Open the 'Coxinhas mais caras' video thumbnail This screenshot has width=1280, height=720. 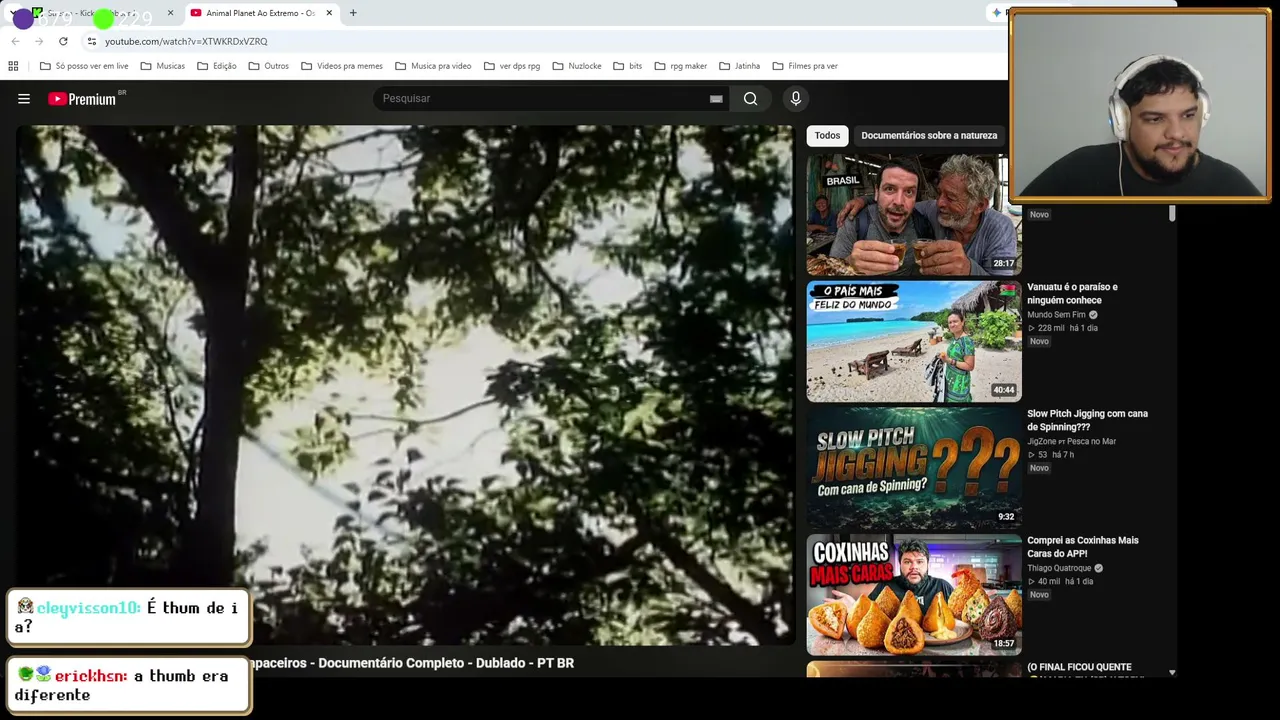[914, 595]
